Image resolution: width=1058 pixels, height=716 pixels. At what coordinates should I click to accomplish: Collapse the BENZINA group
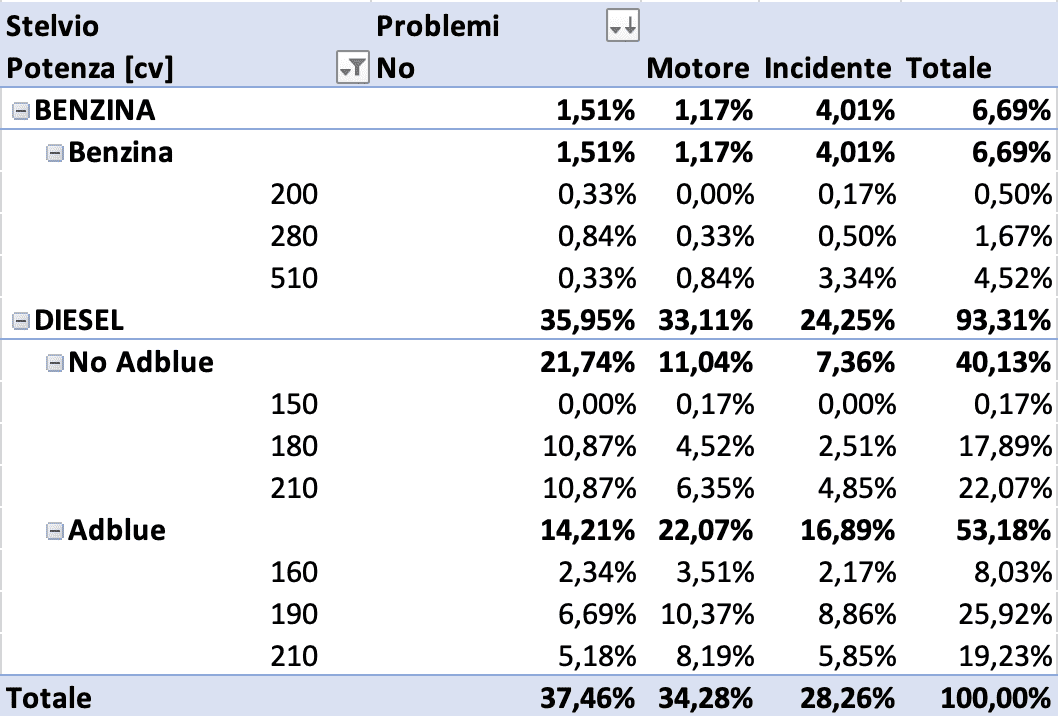tap(20, 110)
